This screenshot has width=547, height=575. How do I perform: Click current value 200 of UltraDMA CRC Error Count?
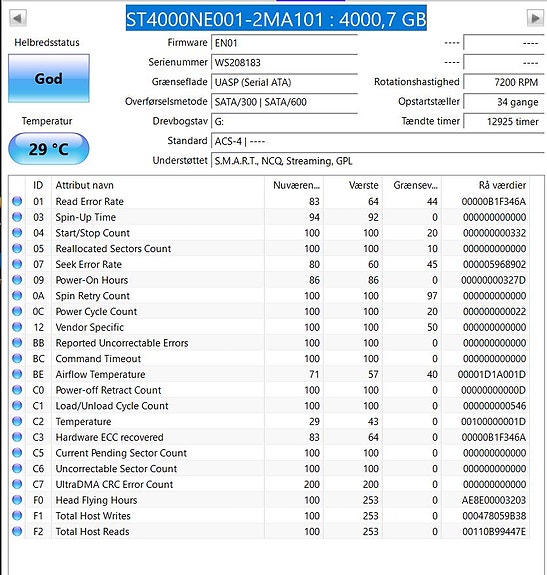[312, 484]
